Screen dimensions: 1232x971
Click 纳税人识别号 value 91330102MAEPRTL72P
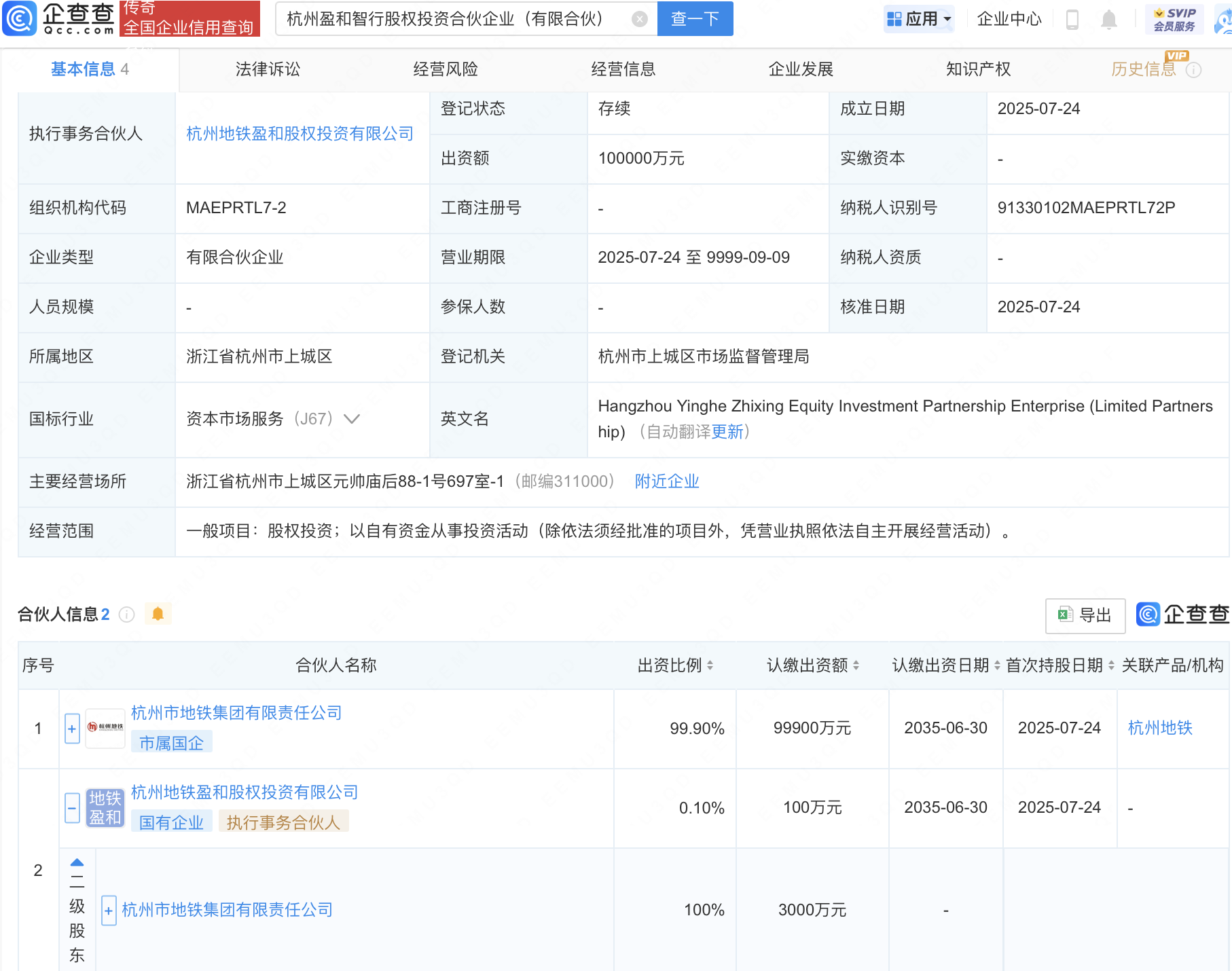click(1086, 208)
